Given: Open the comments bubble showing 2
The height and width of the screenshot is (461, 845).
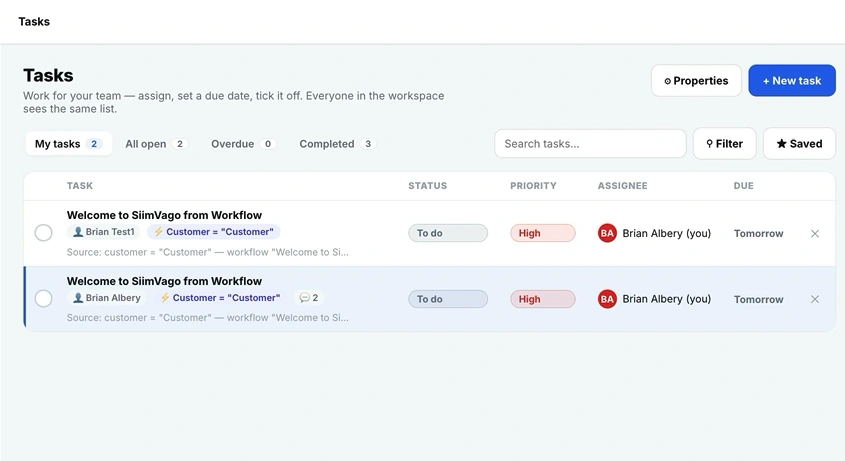Looking at the screenshot, I should point(309,298).
